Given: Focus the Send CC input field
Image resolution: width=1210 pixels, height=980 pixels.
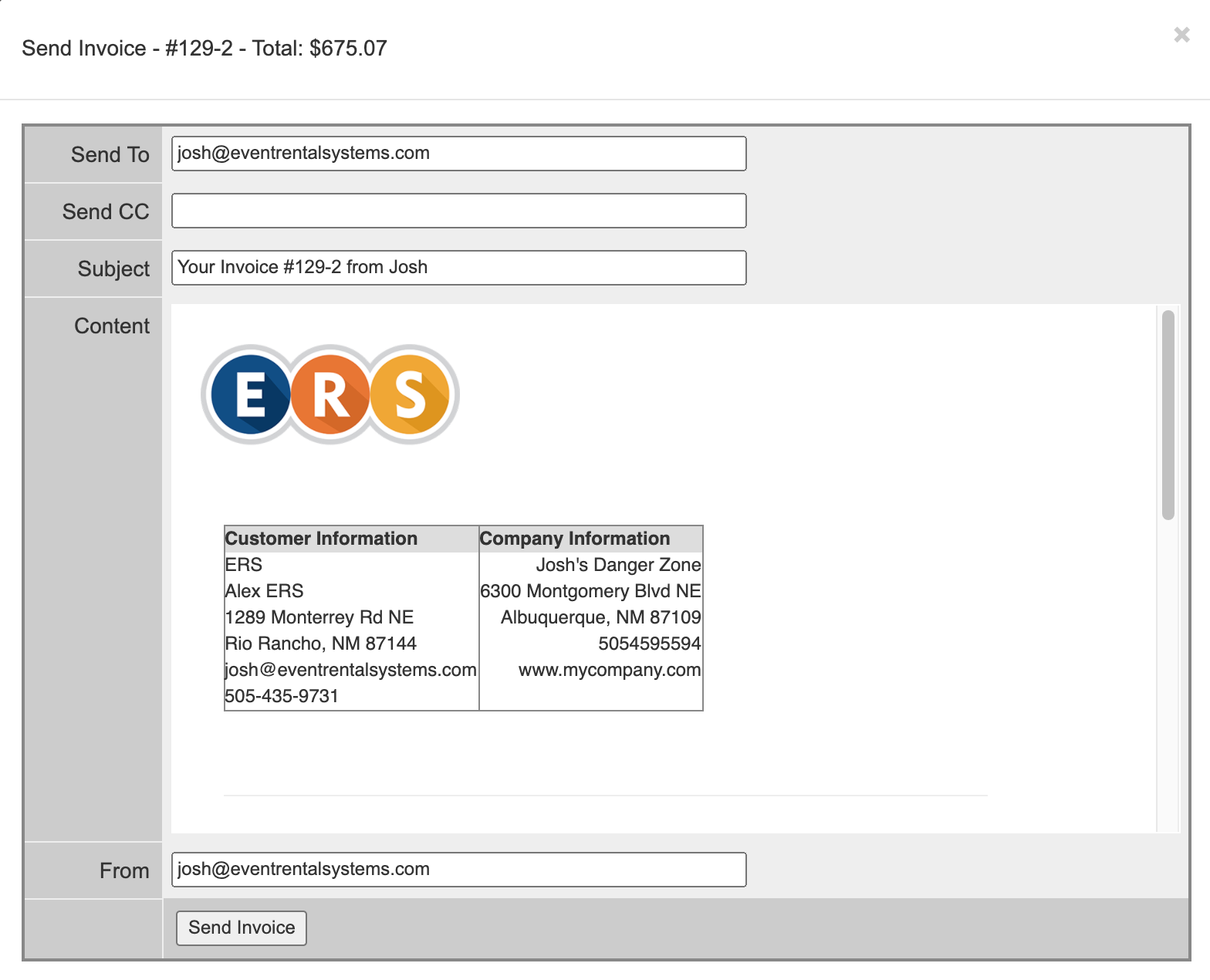Looking at the screenshot, I should pos(458,211).
